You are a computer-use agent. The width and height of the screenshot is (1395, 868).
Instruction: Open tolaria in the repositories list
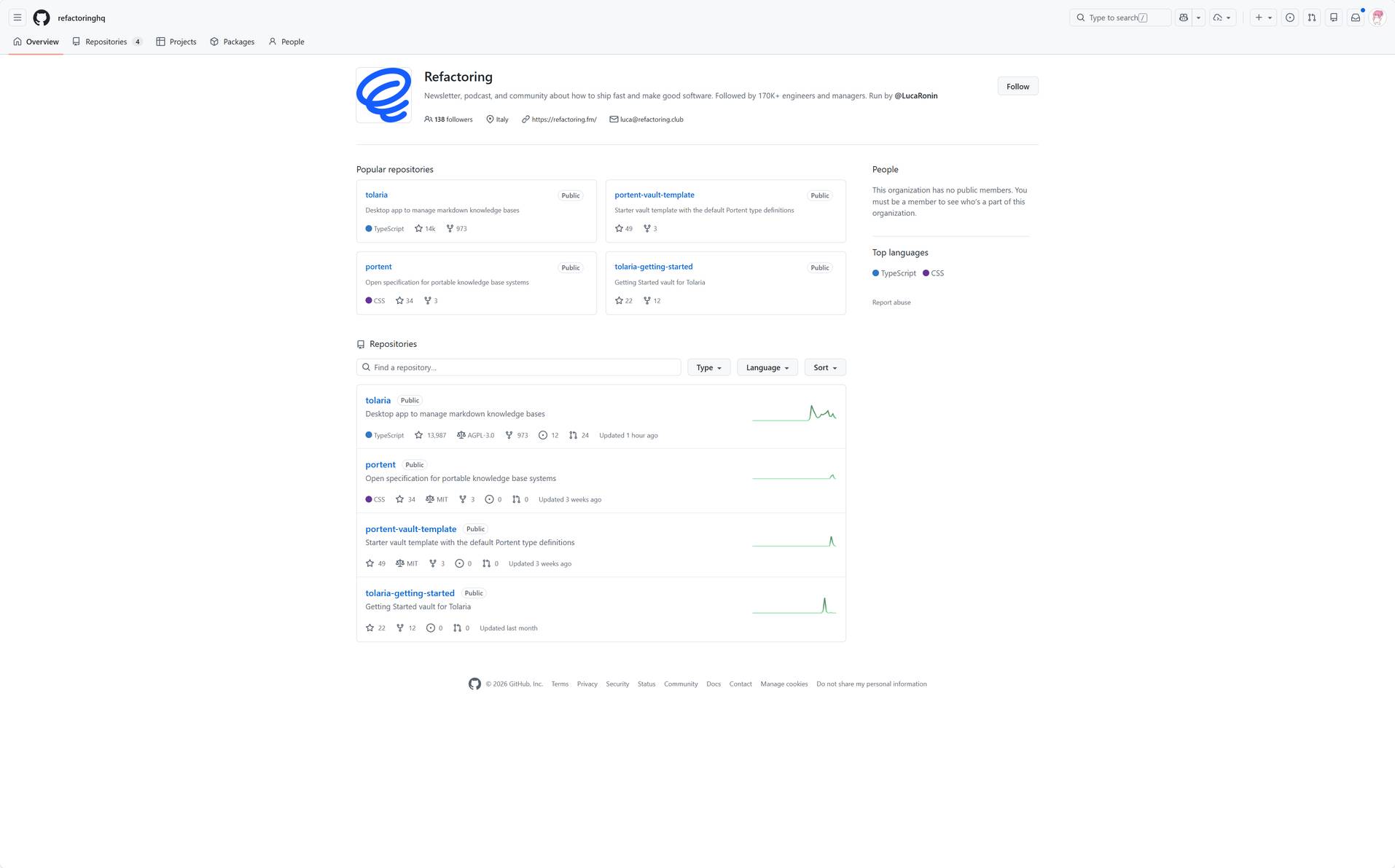click(x=378, y=400)
